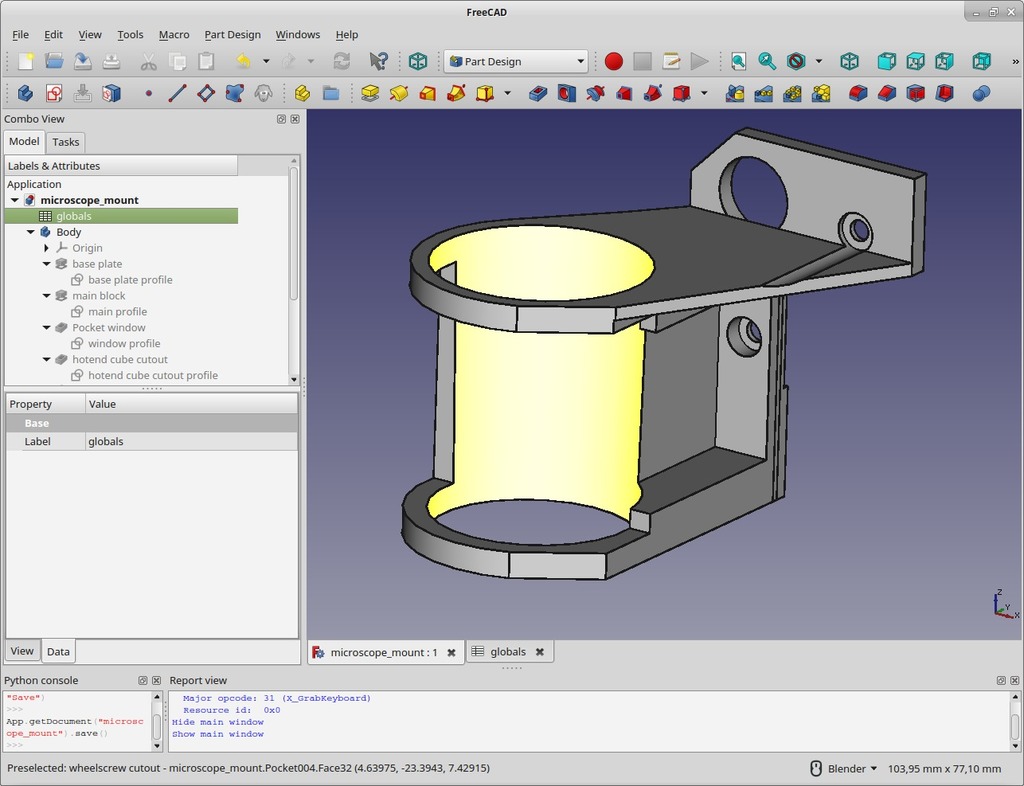Click the Groove tool icon
This screenshot has height=786, width=1024.
pos(595,93)
